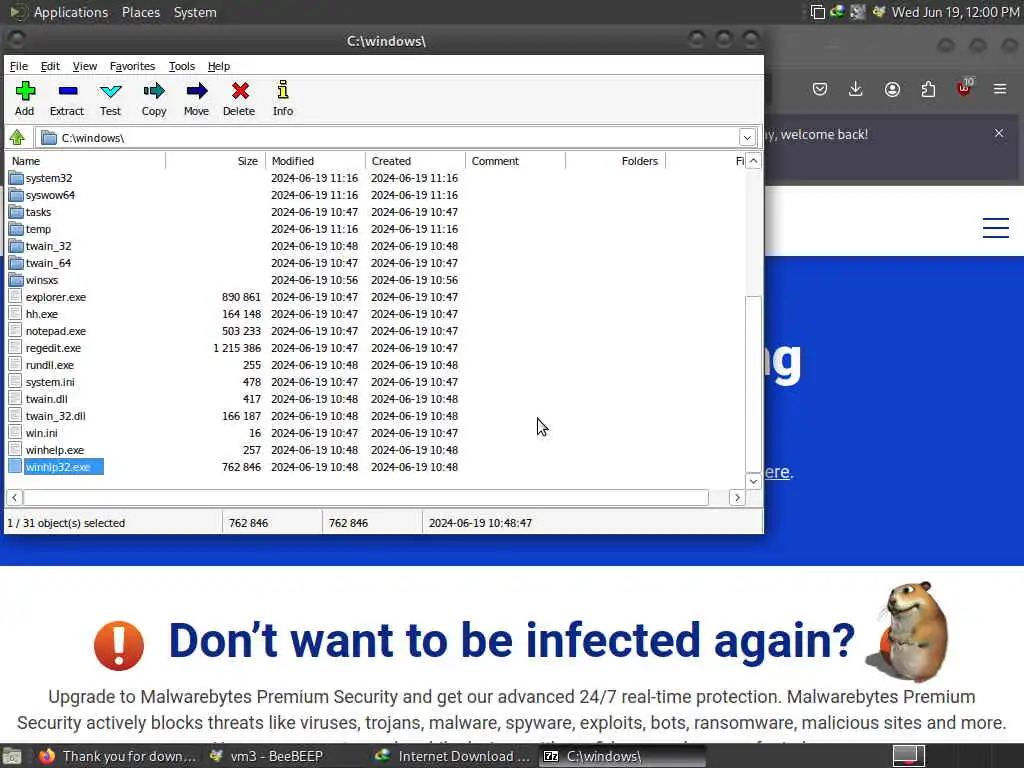1024x768 pixels.
Task: Click the explorer.exe file icon
Action: pyautogui.click(x=16, y=296)
